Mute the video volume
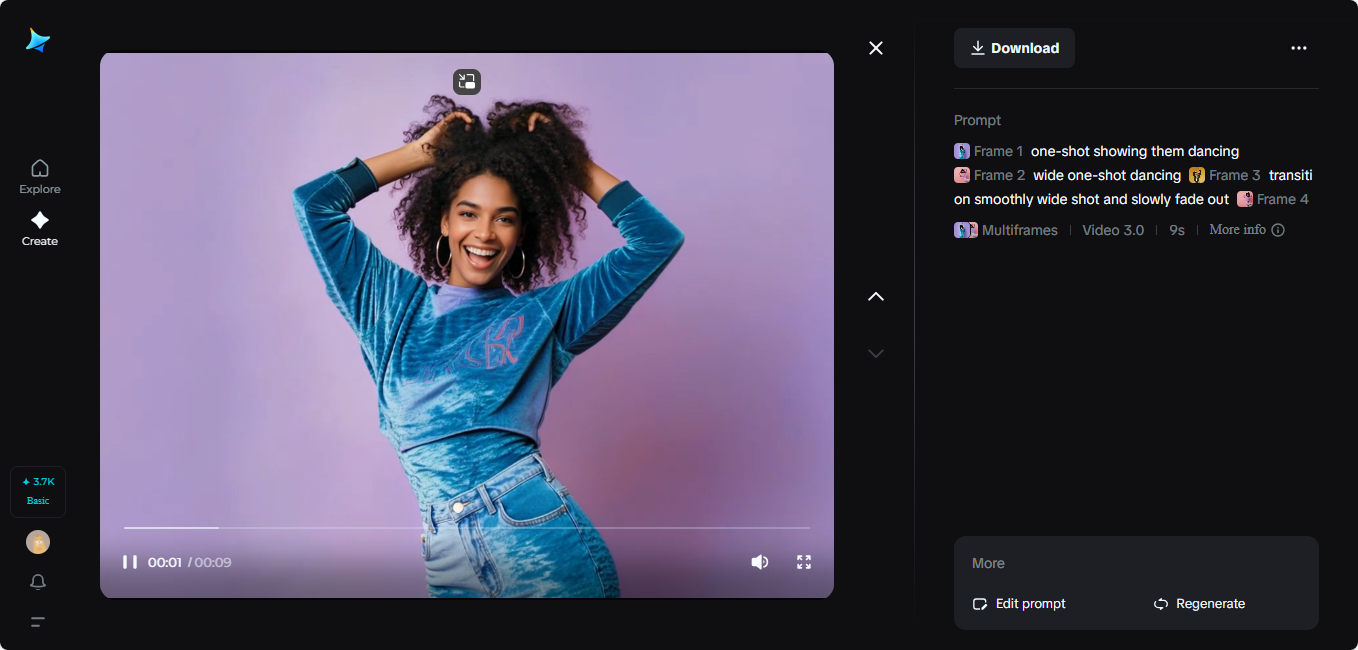 tap(760, 562)
